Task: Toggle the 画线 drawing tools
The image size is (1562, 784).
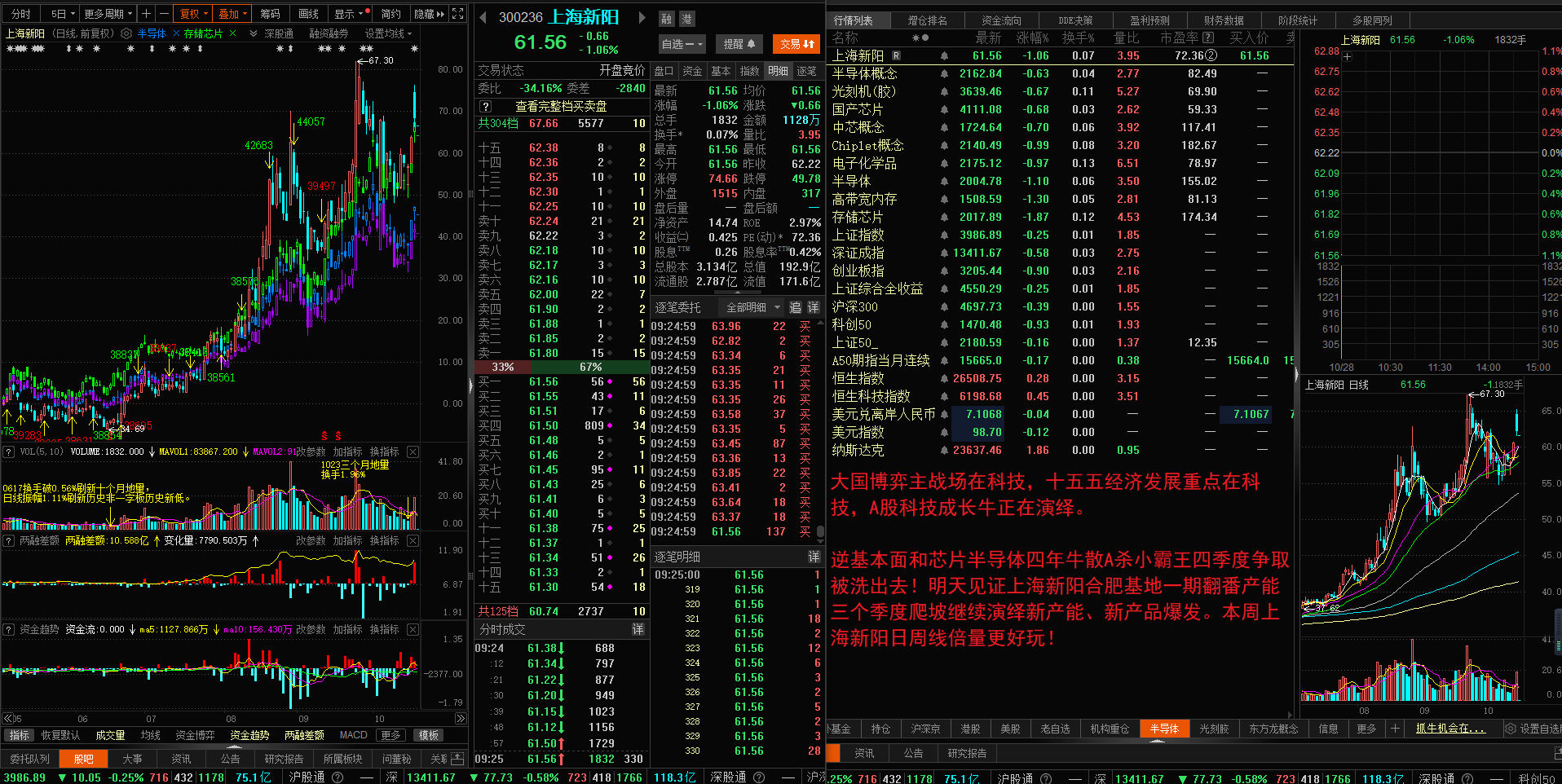Action: click(x=308, y=14)
